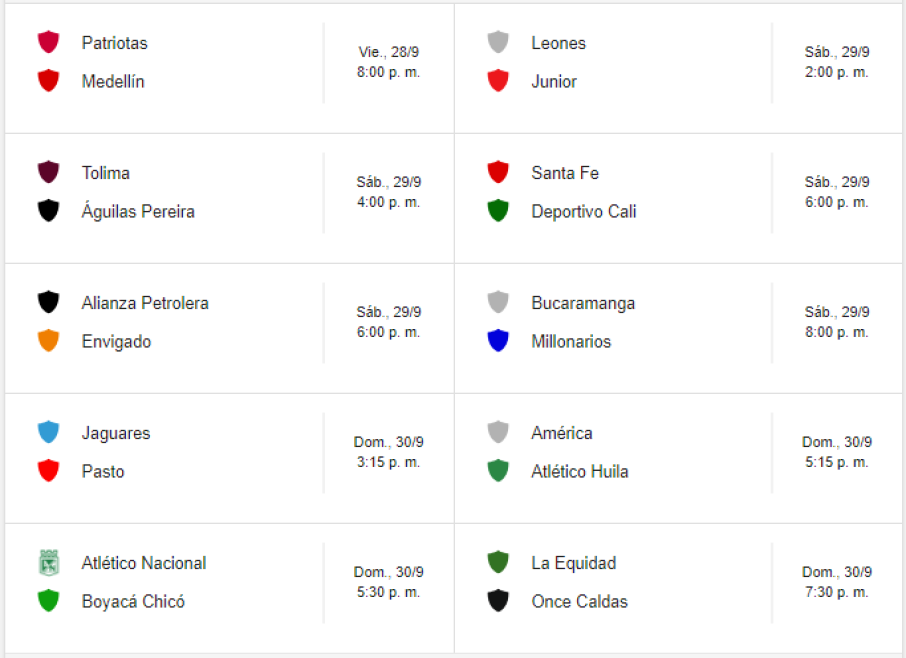Screen dimensions: 906x658
Task: Click the Deportivo Cali green shield
Action: [497, 211]
